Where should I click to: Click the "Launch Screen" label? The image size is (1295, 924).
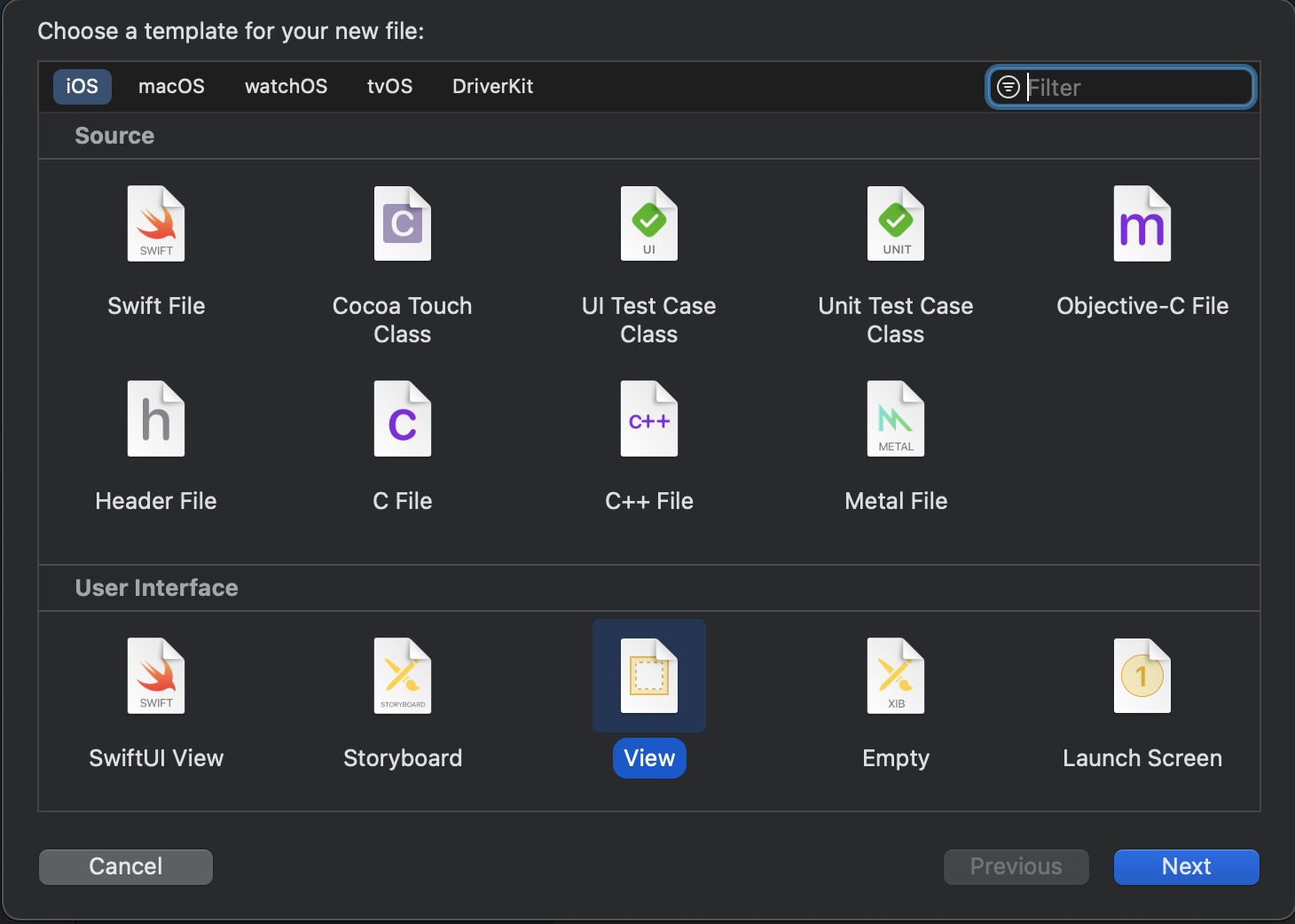pyautogui.click(x=1142, y=758)
